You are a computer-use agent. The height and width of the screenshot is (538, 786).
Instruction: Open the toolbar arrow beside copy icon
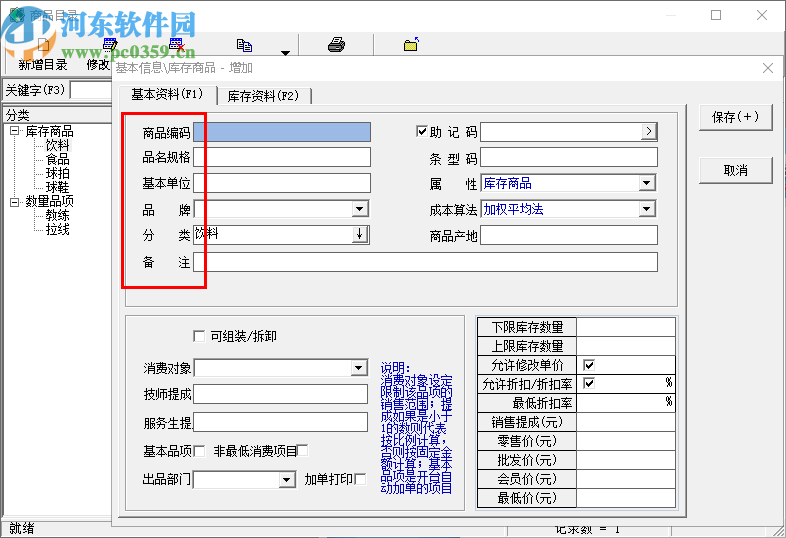click(x=285, y=52)
